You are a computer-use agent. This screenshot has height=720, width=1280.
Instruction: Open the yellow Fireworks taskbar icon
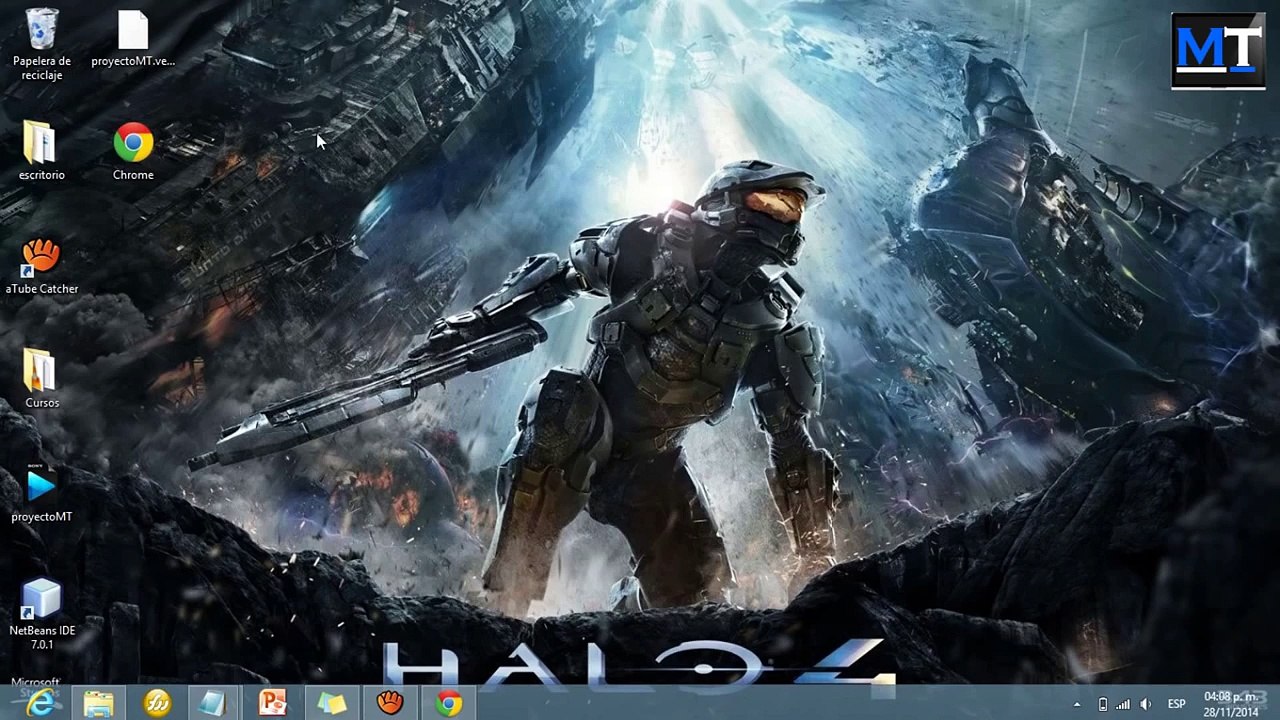(x=157, y=704)
